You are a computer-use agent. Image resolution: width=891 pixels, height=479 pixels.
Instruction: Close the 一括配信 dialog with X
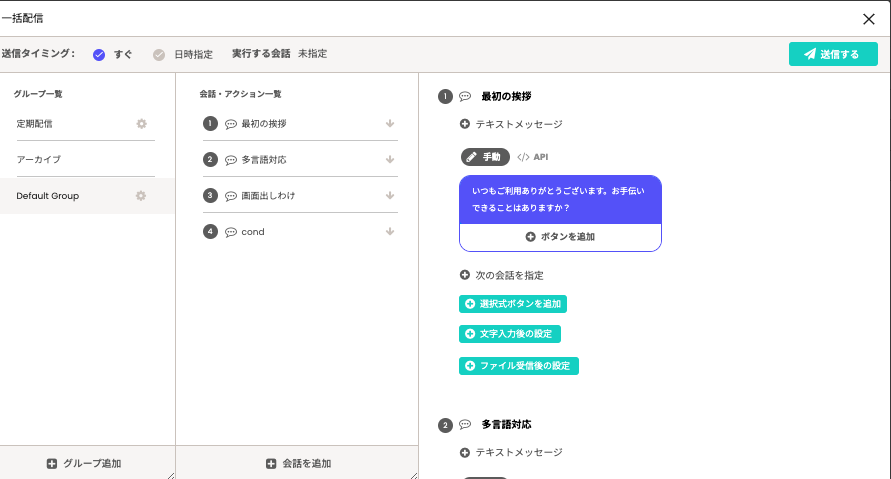click(869, 18)
